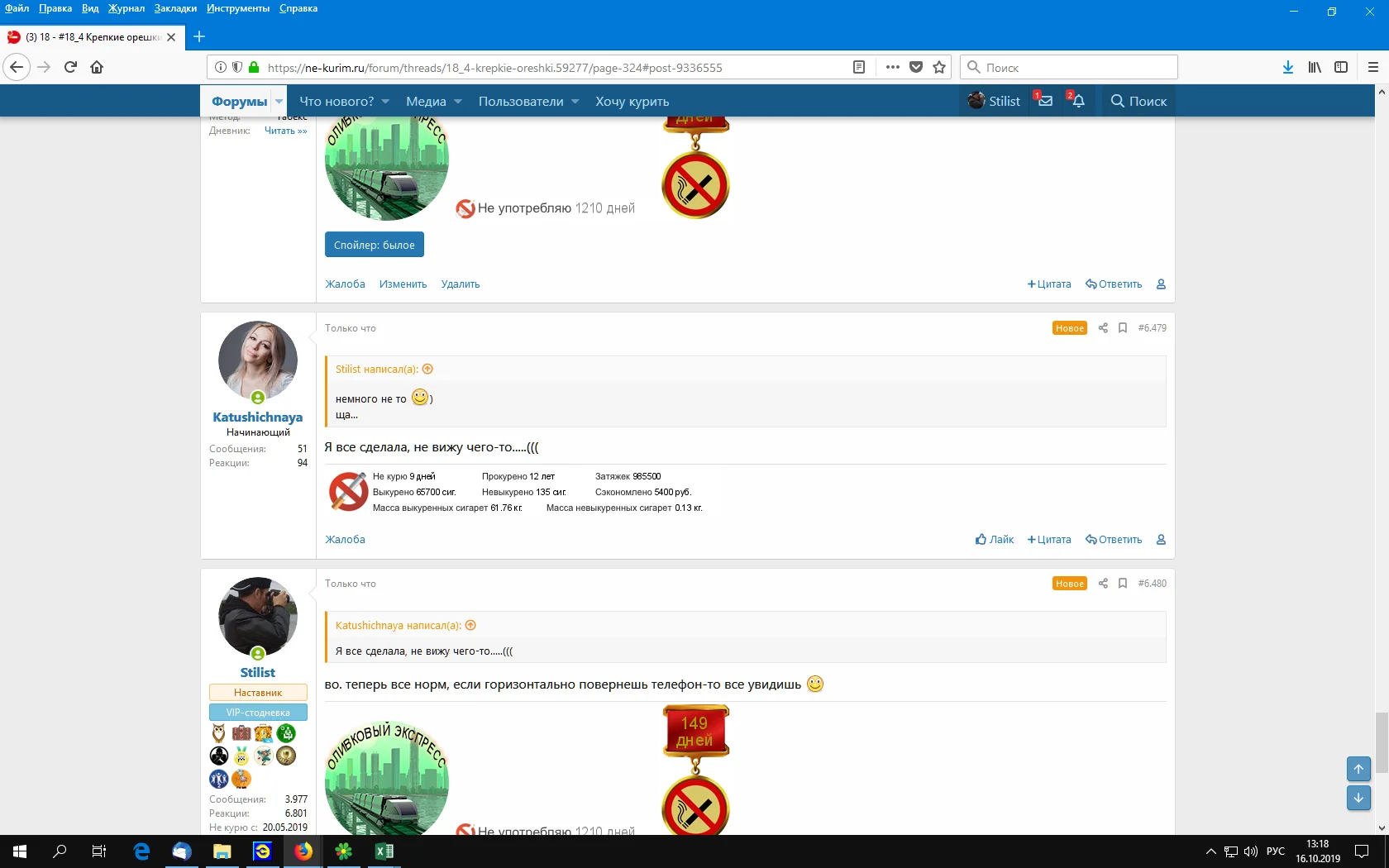This screenshot has height=868, width=1389.
Task: Open the Вид menu
Action: [x=90, y=8]
